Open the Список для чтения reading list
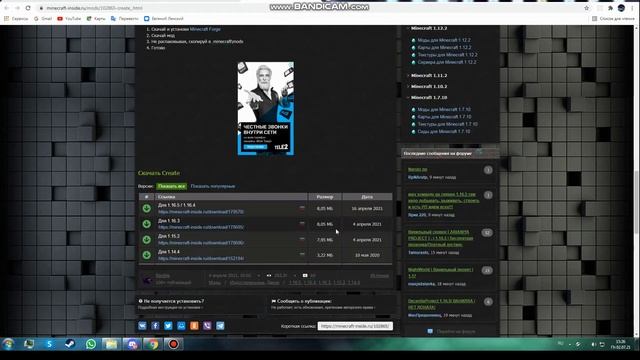 click(x=613, y=19)
